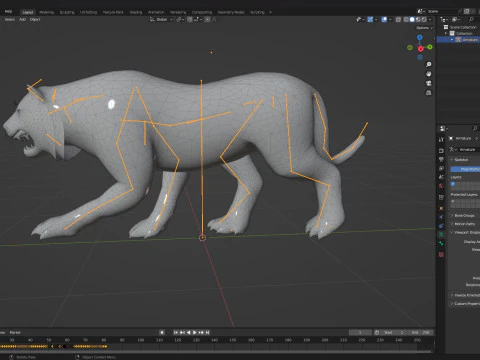Add a new workspace with the plus button
The width and height of the screenshot is (480, 360).
pos(270,12)
